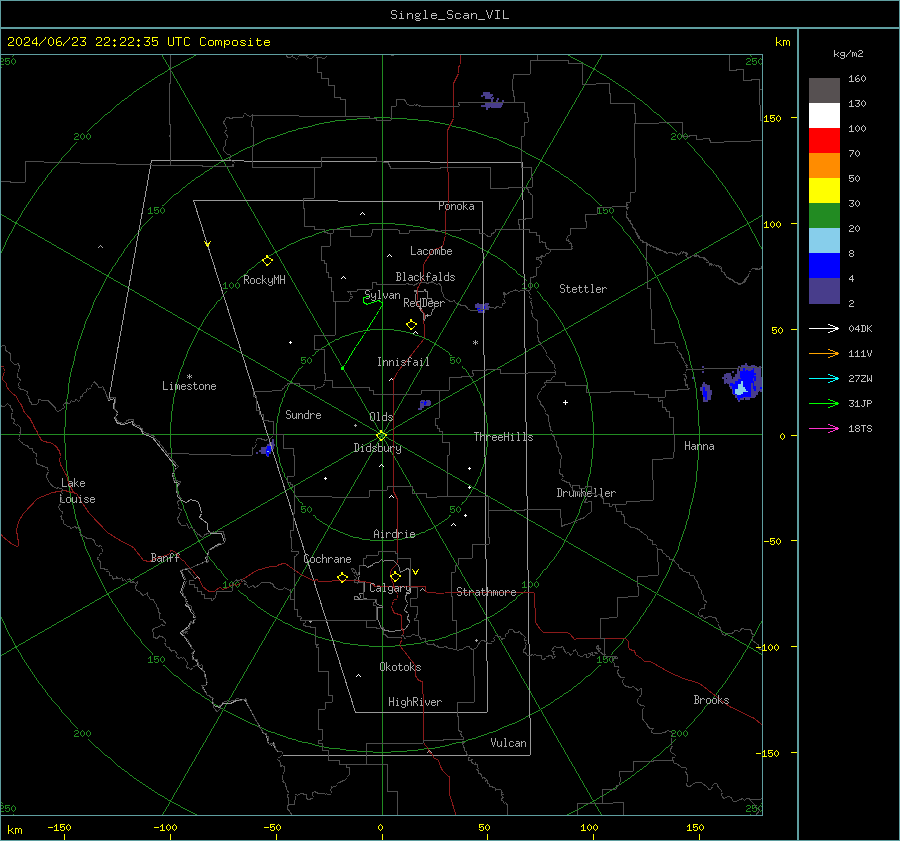The image size is (900, 841).
Task: Select the white 100-130 legend color
Action: point(824,116)
